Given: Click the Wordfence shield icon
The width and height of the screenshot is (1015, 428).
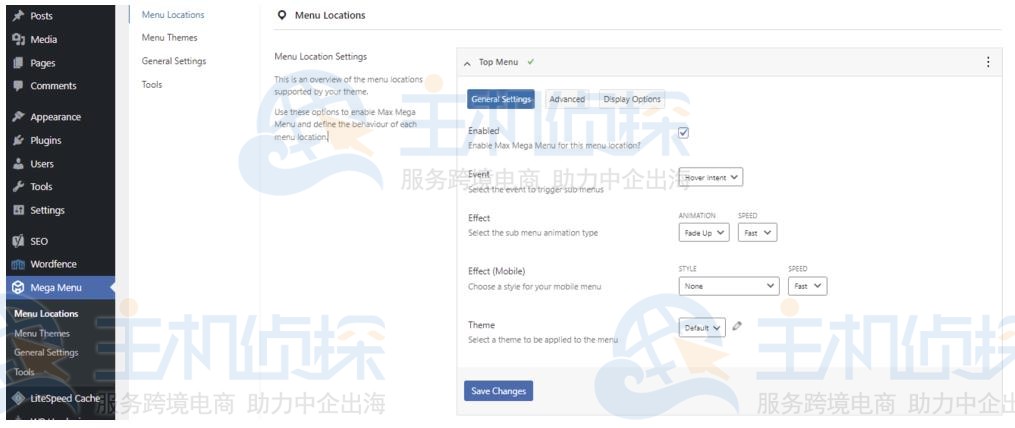Looking at the screenshot, I should [x=18, y=264].
